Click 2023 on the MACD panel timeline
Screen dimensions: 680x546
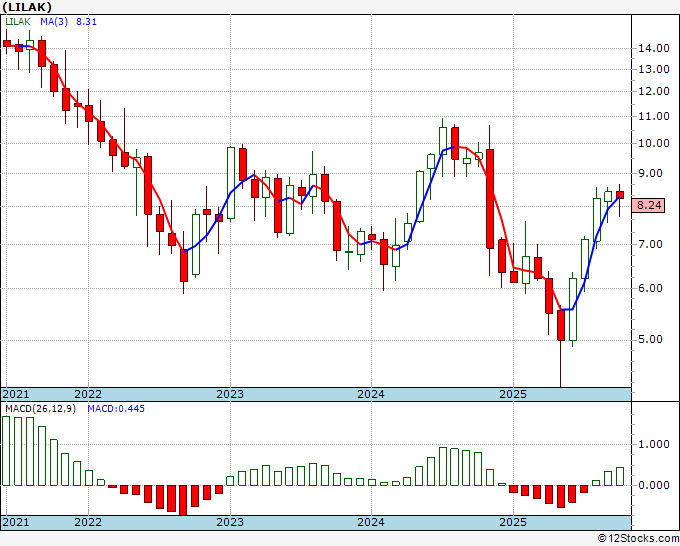pyautogui.click(x=230, y=522)
